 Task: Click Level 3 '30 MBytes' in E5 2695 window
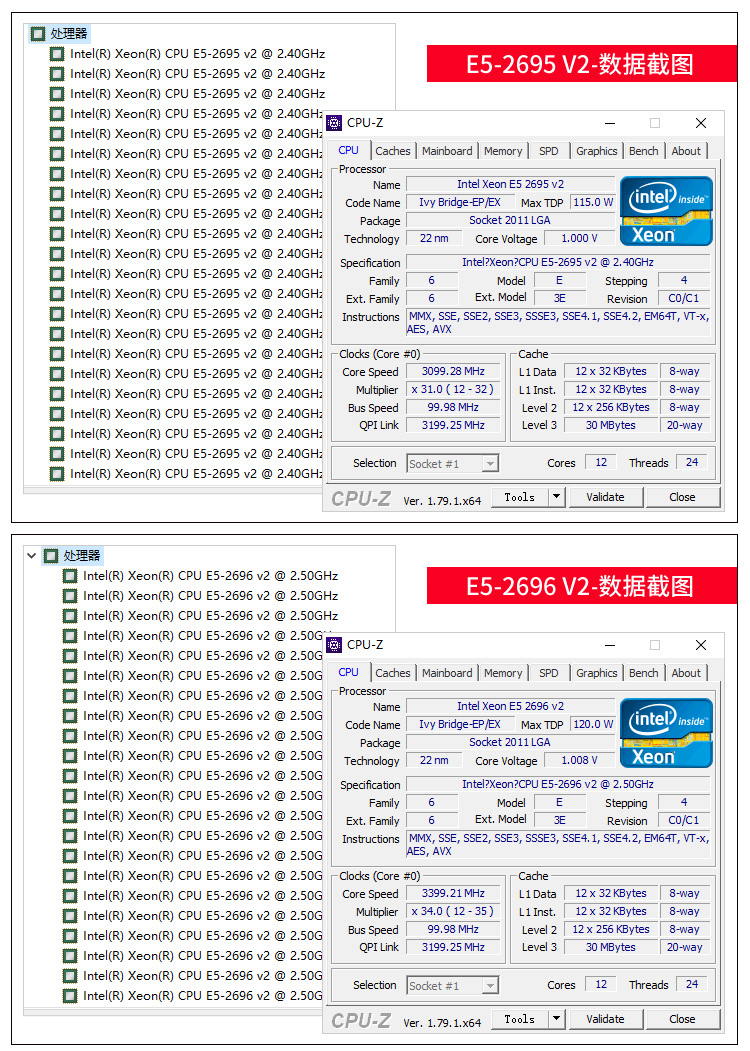[x=611, y=426]
